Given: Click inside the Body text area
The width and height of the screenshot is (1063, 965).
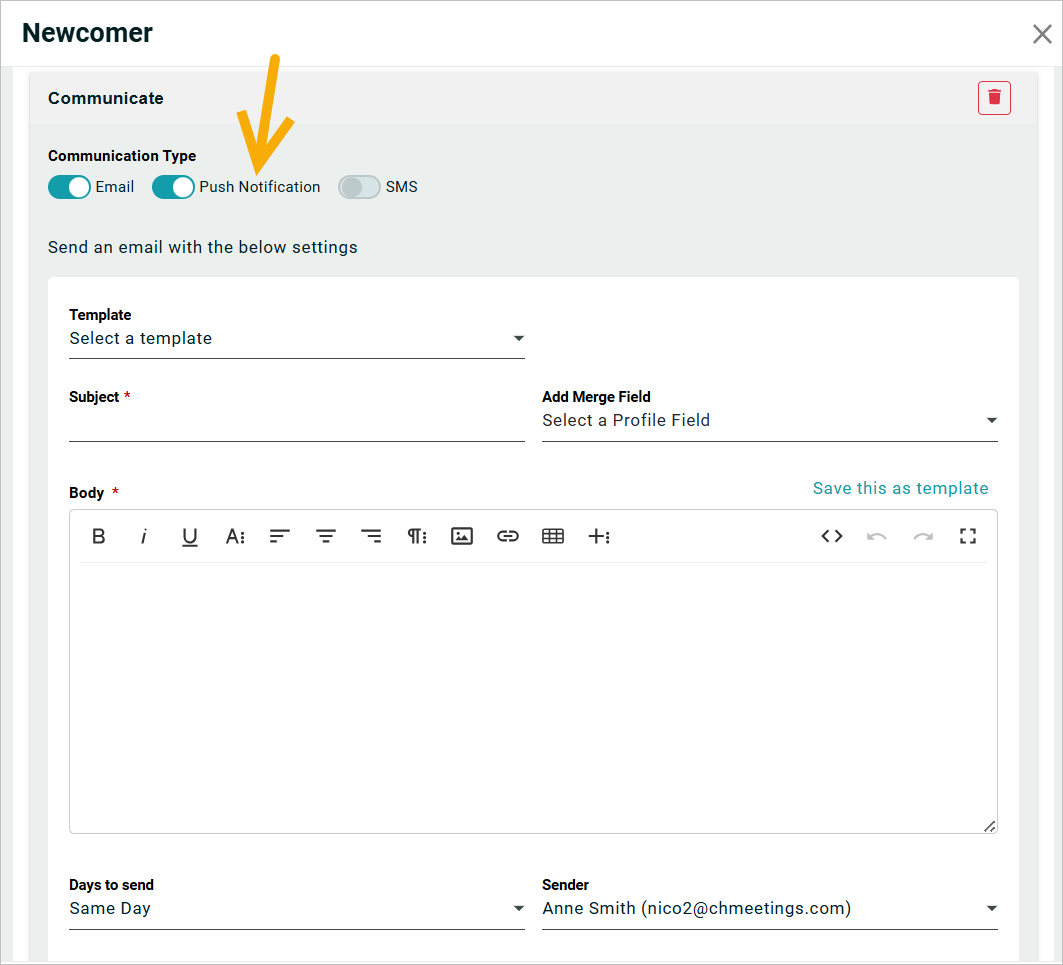Looking at the screenshot, I should click(x=533, y=697).
